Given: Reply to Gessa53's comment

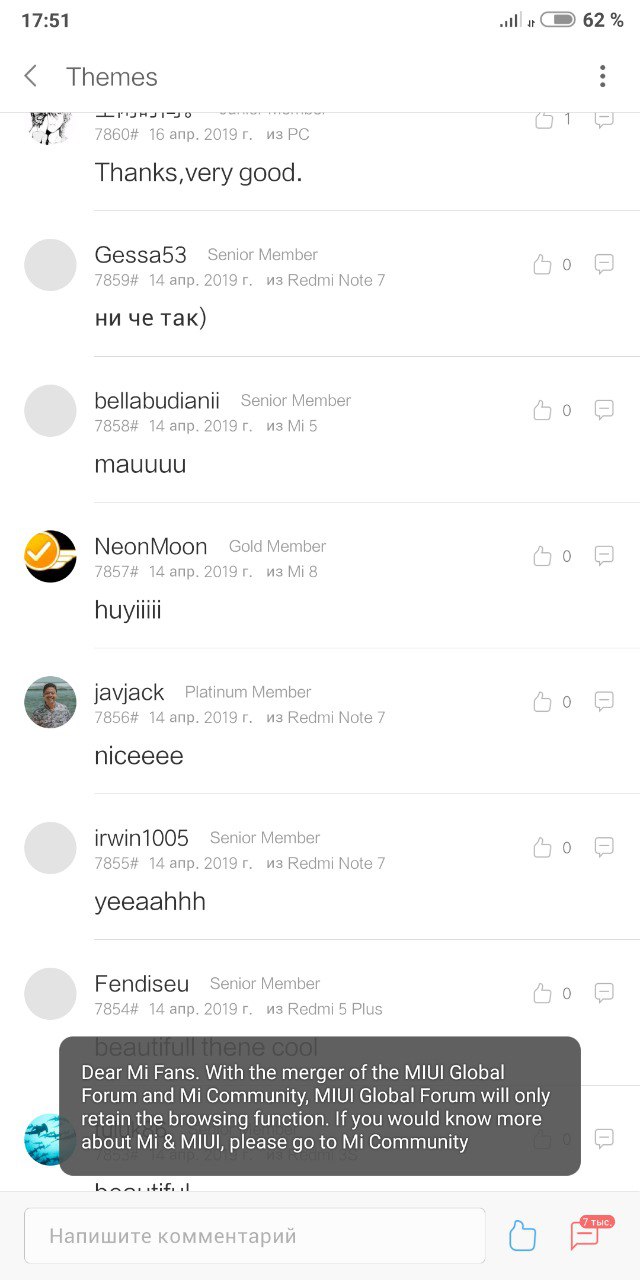Looking at the screenshot, I should point(604,264).
